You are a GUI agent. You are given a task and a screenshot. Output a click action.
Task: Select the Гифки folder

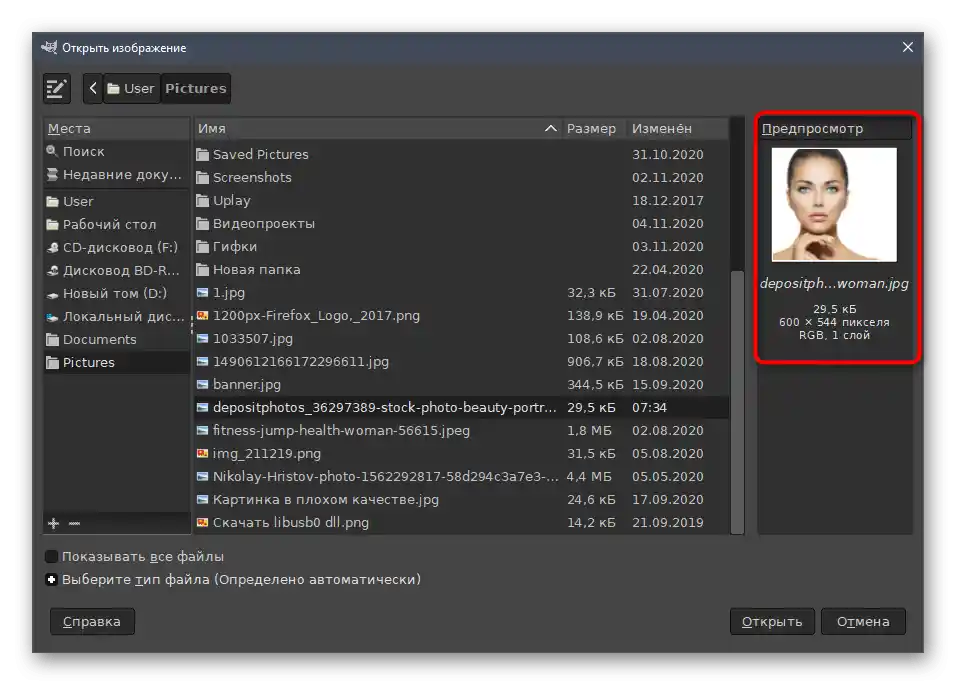click(x=462, y=247)
